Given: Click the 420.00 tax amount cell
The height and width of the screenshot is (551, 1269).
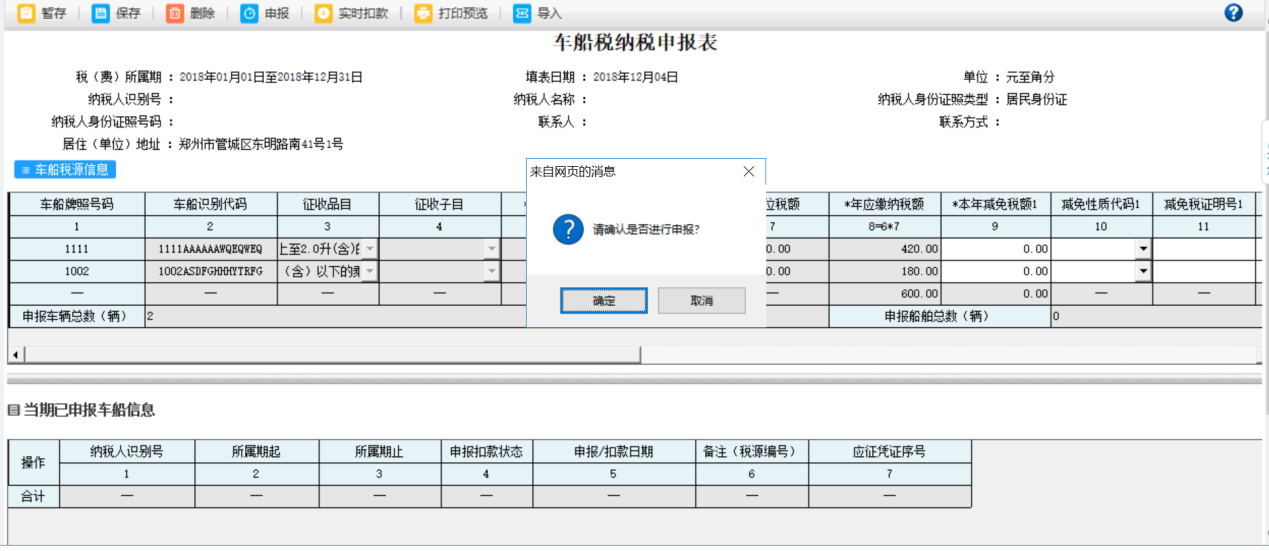Looking at the screenshot, I should 884,249.
